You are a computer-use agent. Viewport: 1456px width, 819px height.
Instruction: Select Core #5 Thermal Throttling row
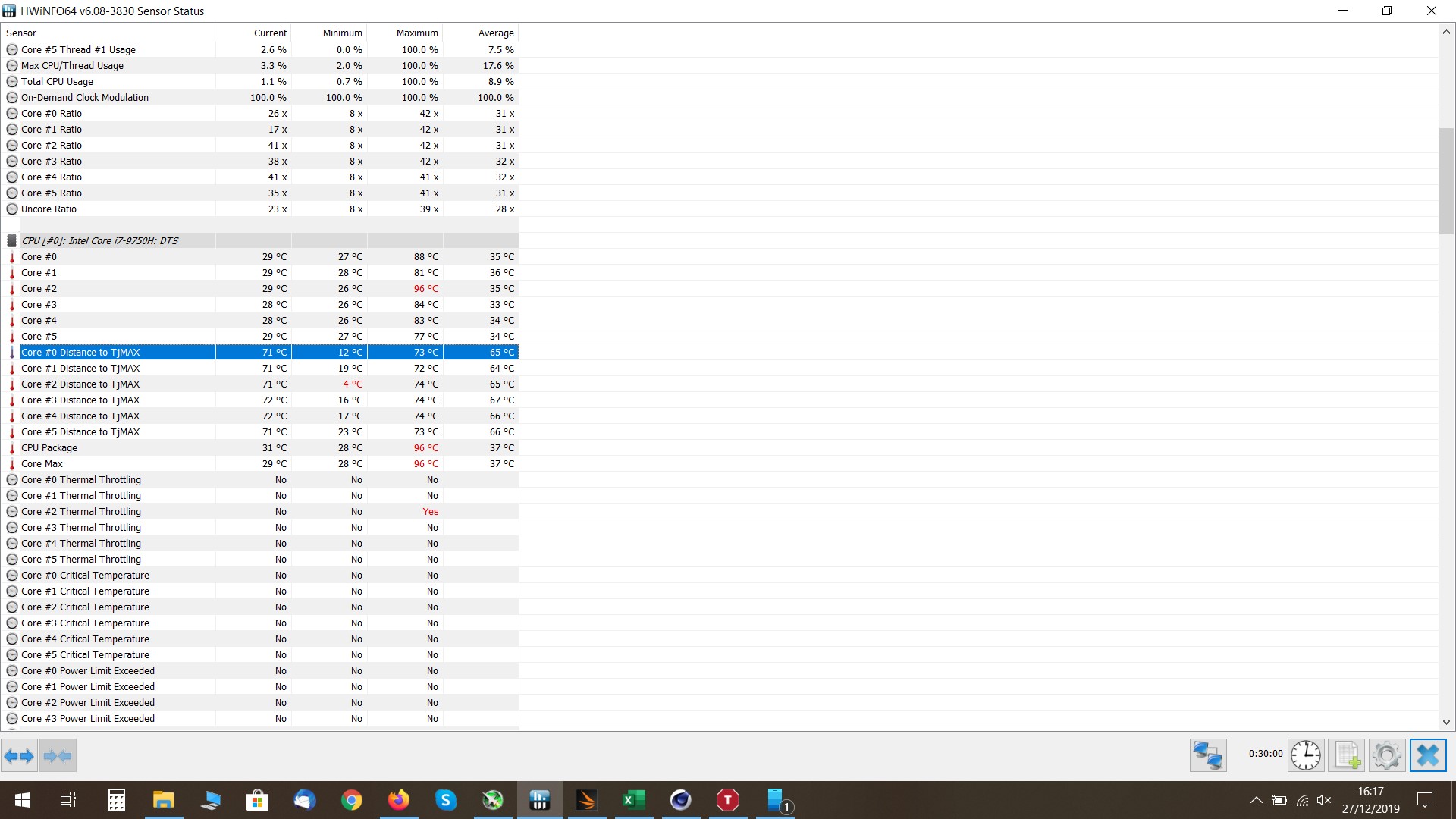coord(261,559)
